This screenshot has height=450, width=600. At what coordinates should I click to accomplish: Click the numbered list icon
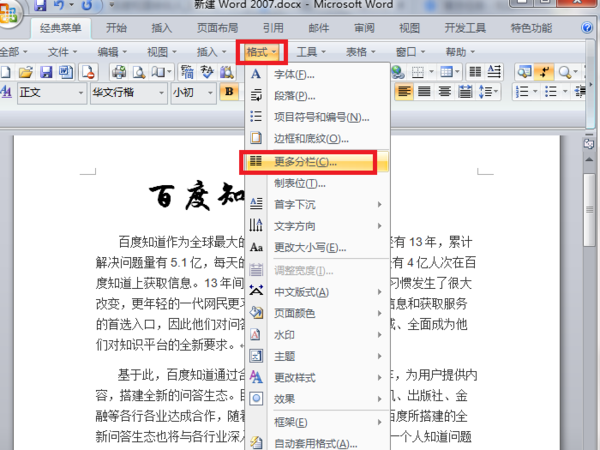(x=522, y=92)
